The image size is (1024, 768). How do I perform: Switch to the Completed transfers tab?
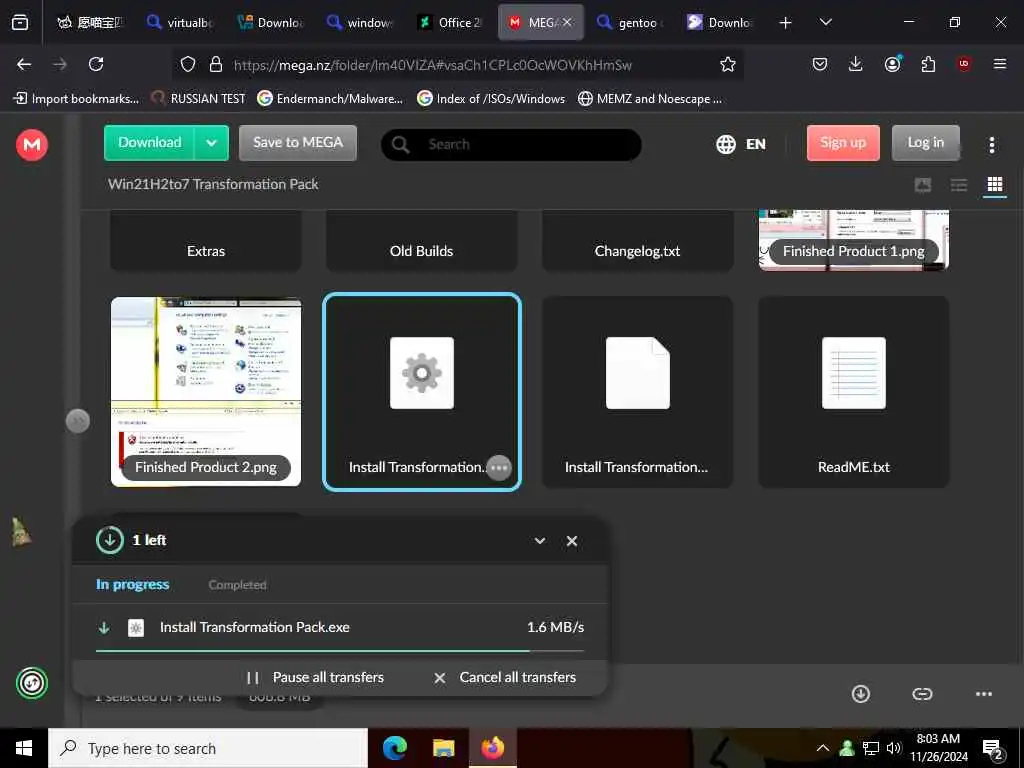[x=237, y=585]
